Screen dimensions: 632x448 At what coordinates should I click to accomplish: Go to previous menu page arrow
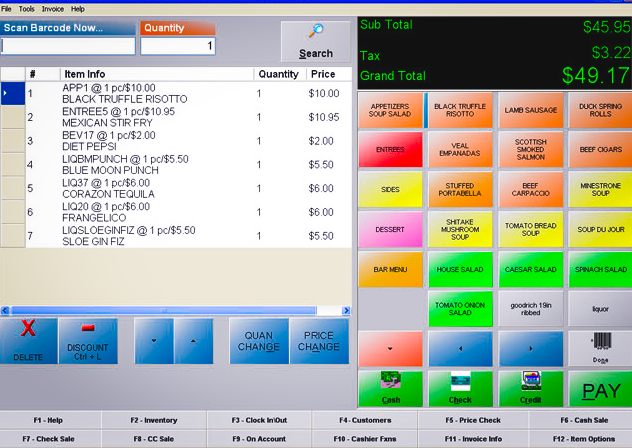click(460, 349)
